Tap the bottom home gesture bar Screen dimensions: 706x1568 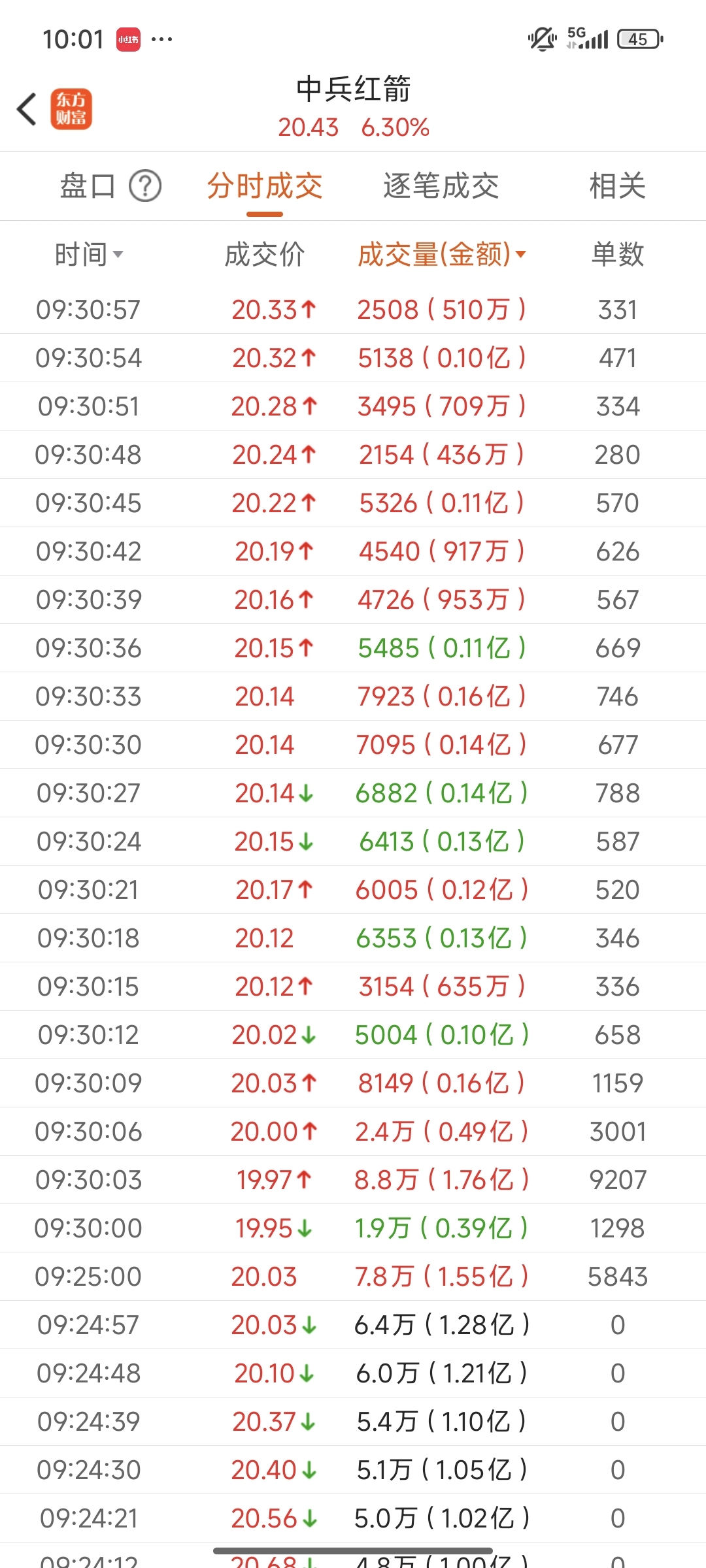pos(353,1550)
